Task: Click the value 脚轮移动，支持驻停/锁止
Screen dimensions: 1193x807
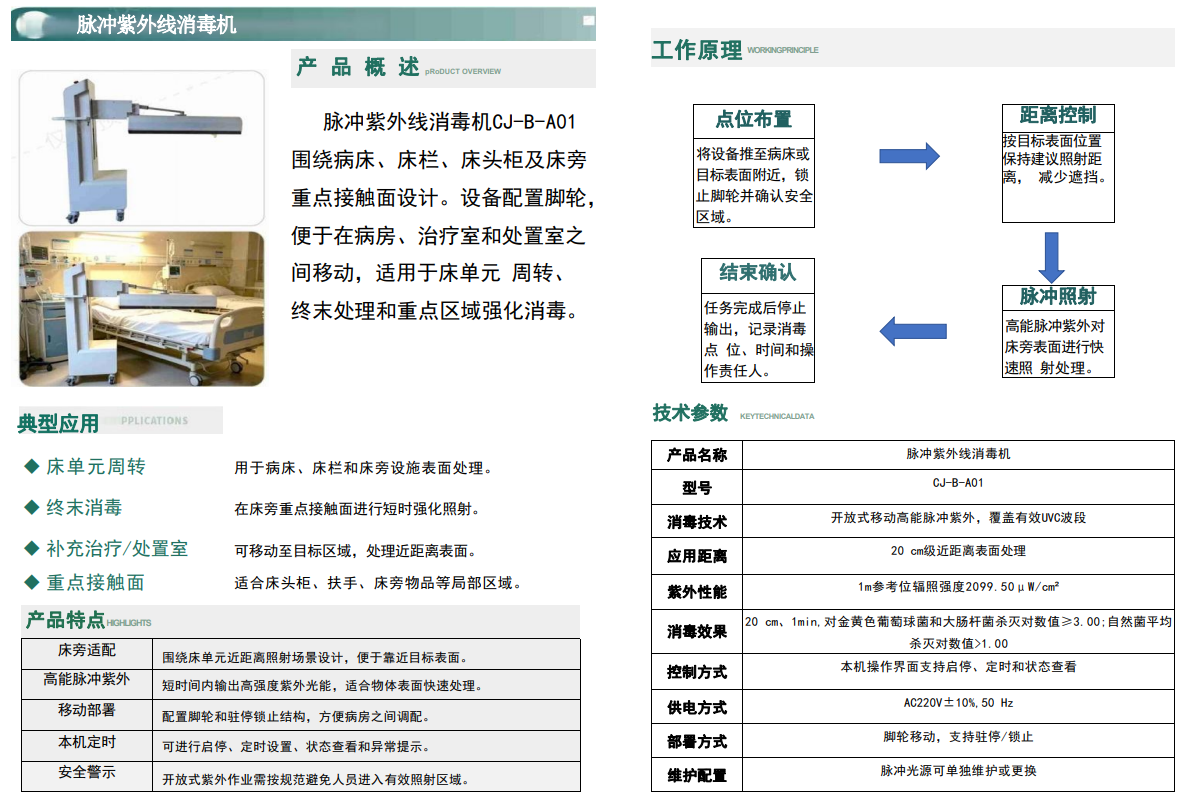Action: [958, 737]
